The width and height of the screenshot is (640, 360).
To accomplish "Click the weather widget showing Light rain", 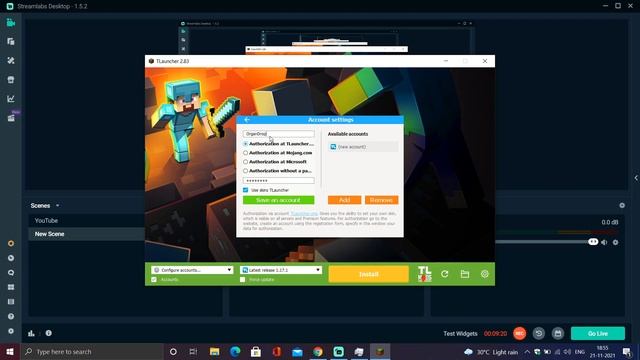I will [x=491, y=352].
